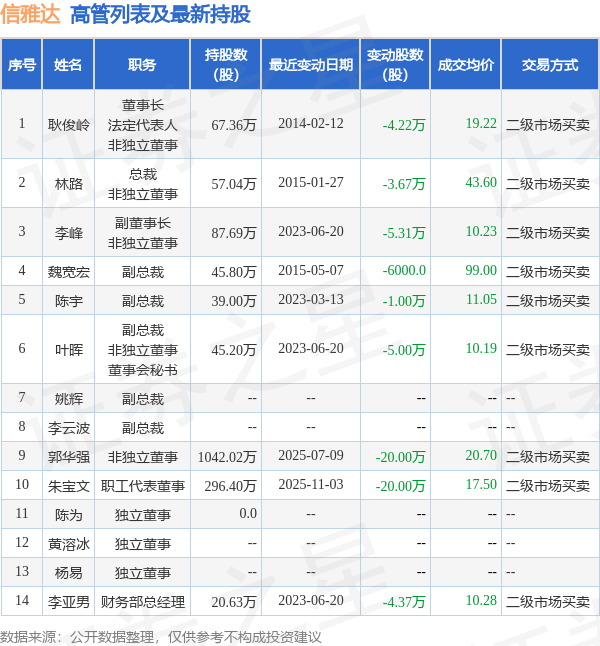Click the date 2025-11-03
This screenshot has width=600, height=646.
coord(311,484)
